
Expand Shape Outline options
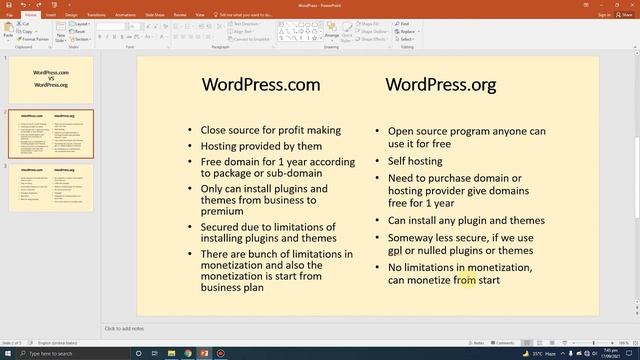click(x=371, y=31)
